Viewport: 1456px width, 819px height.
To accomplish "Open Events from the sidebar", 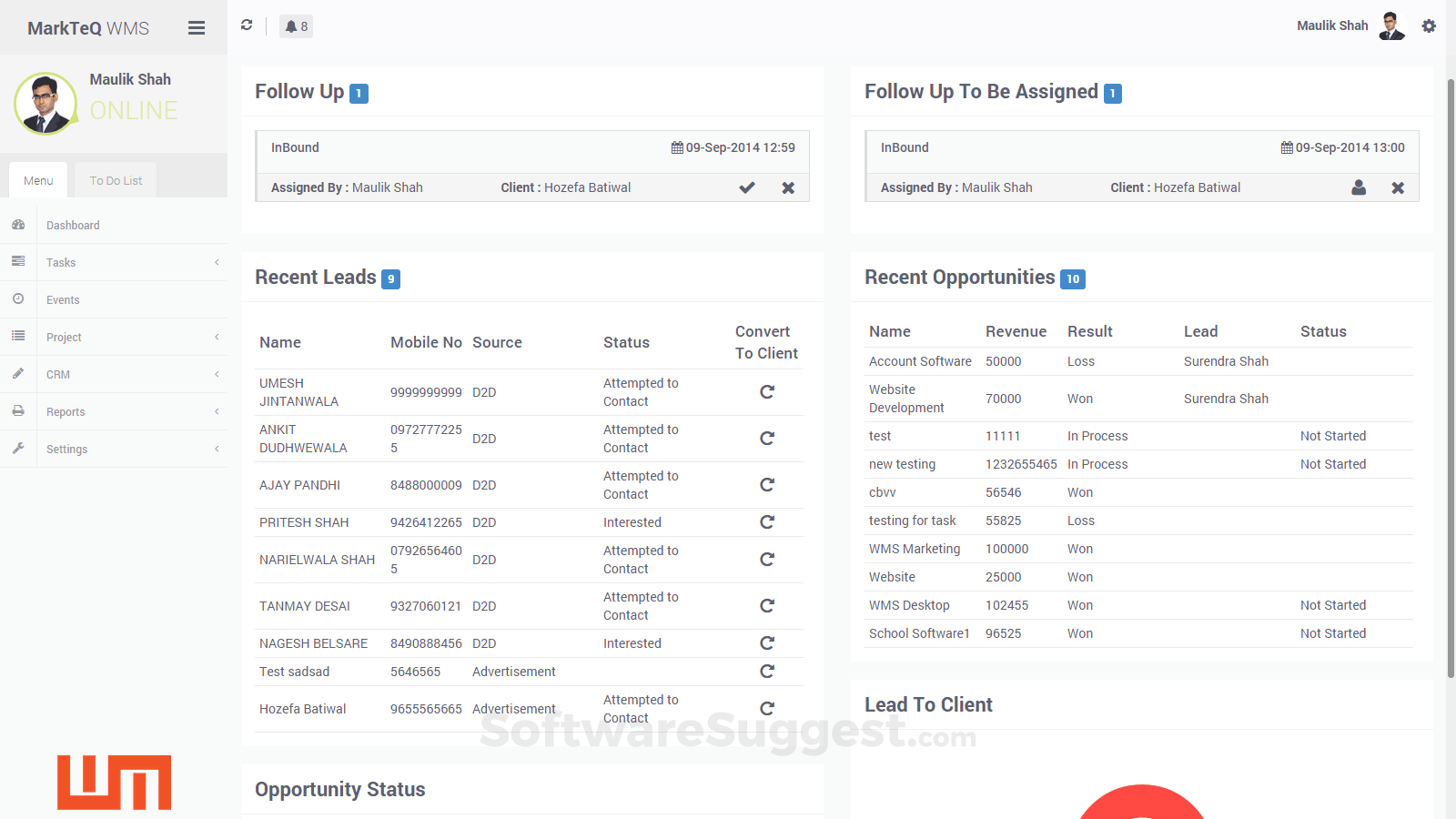I will pyautogui.click(x=114, y=299).
